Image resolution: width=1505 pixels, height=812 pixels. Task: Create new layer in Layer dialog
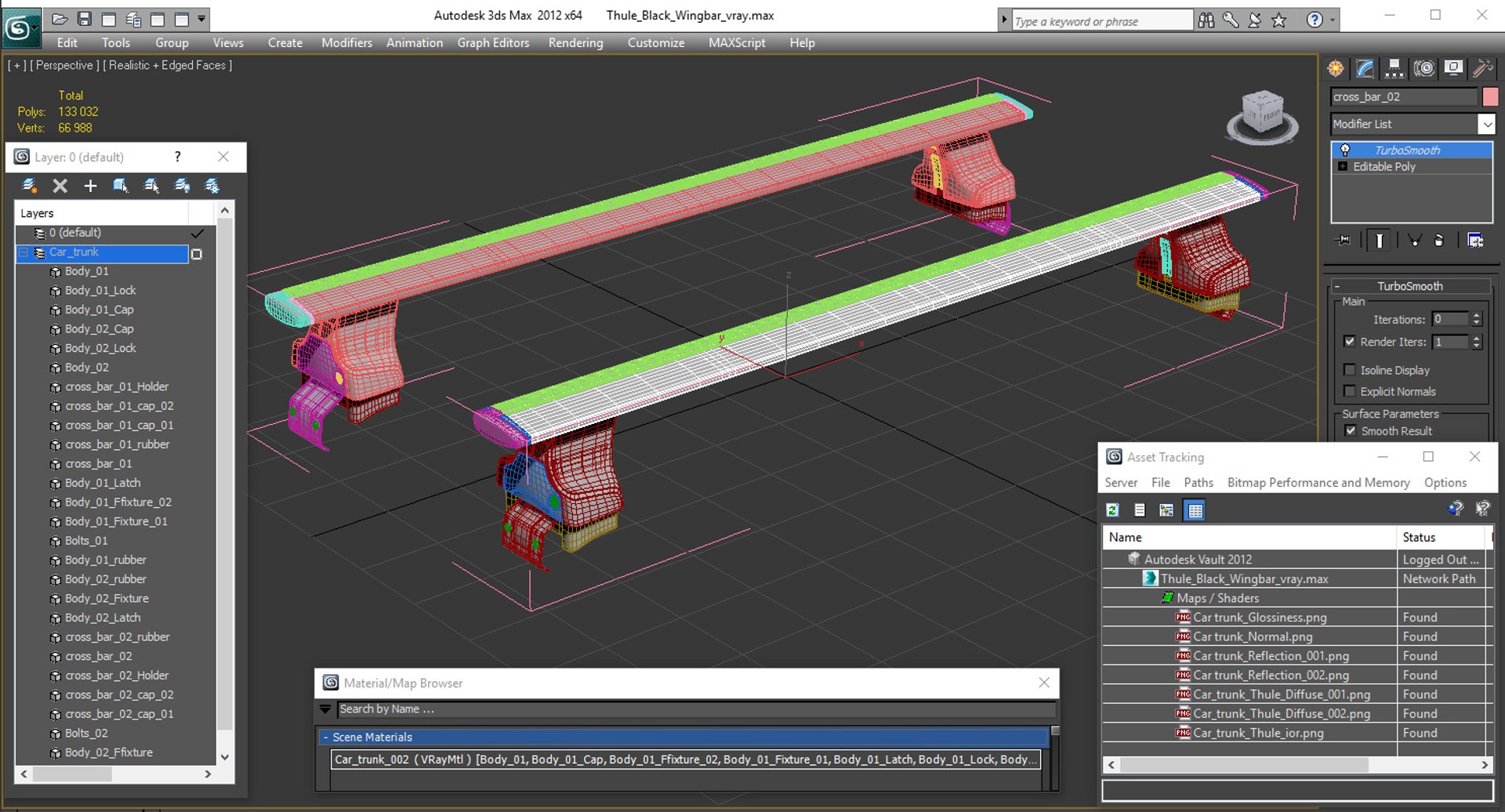(30, 186)
